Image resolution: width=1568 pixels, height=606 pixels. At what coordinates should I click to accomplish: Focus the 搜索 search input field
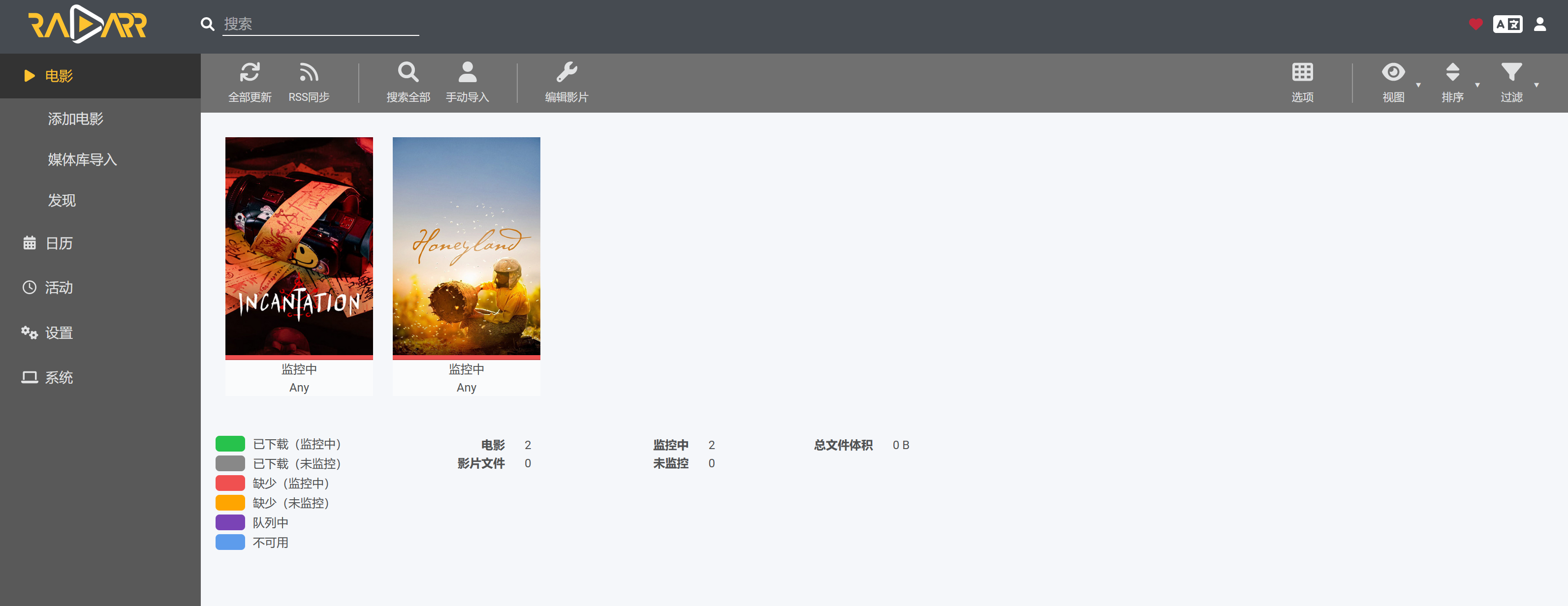(x=321, y=24)
